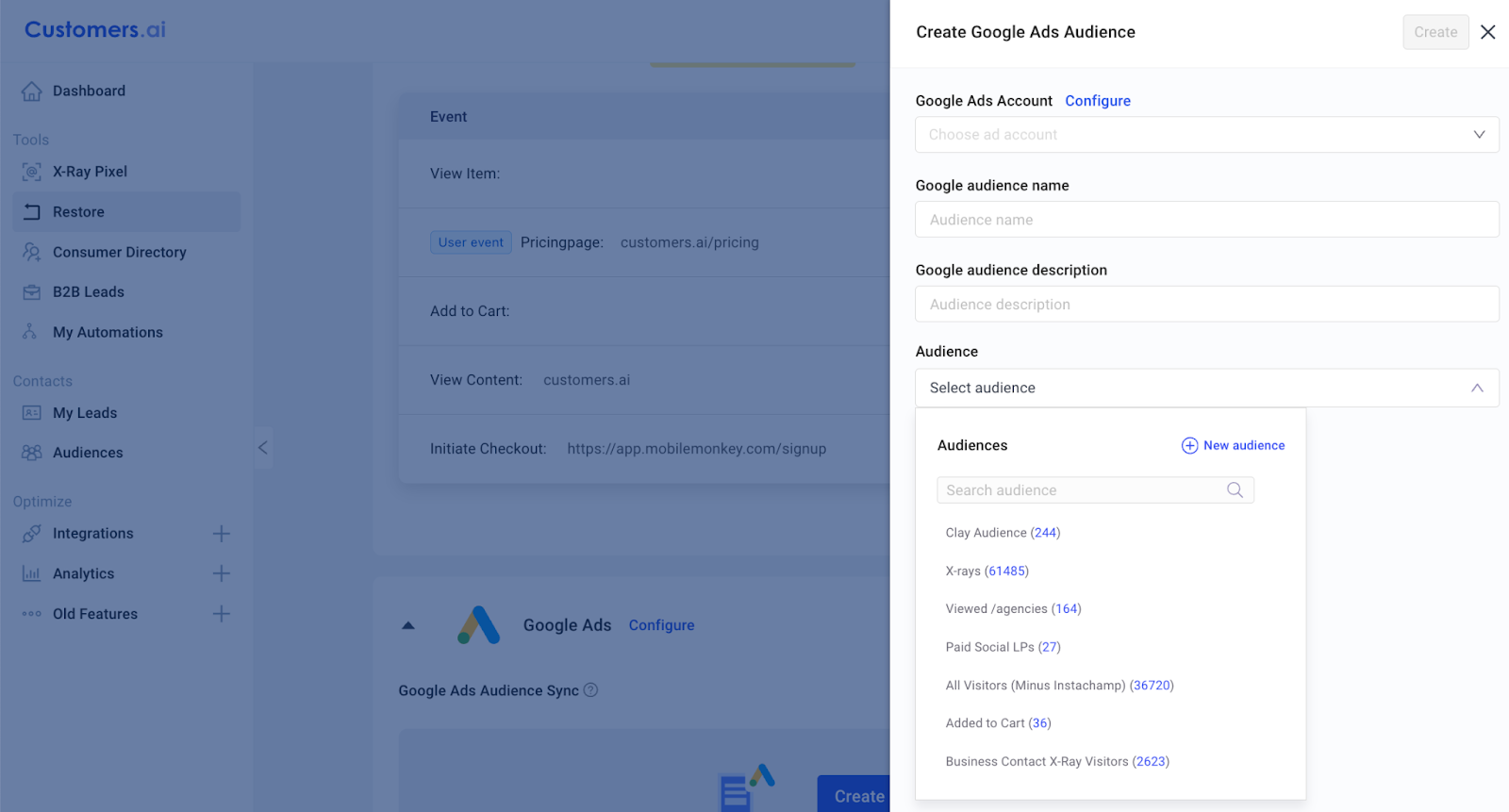Select Paid Social LPs (27) audience
The width and height of the screenshot is (1509, 812).
coord(1003,647)
